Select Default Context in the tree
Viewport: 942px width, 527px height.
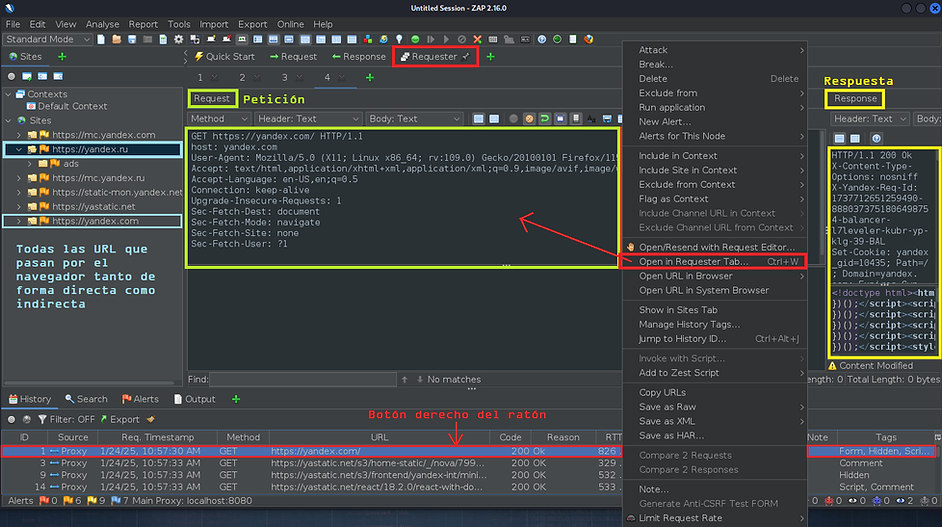point(72,106)
